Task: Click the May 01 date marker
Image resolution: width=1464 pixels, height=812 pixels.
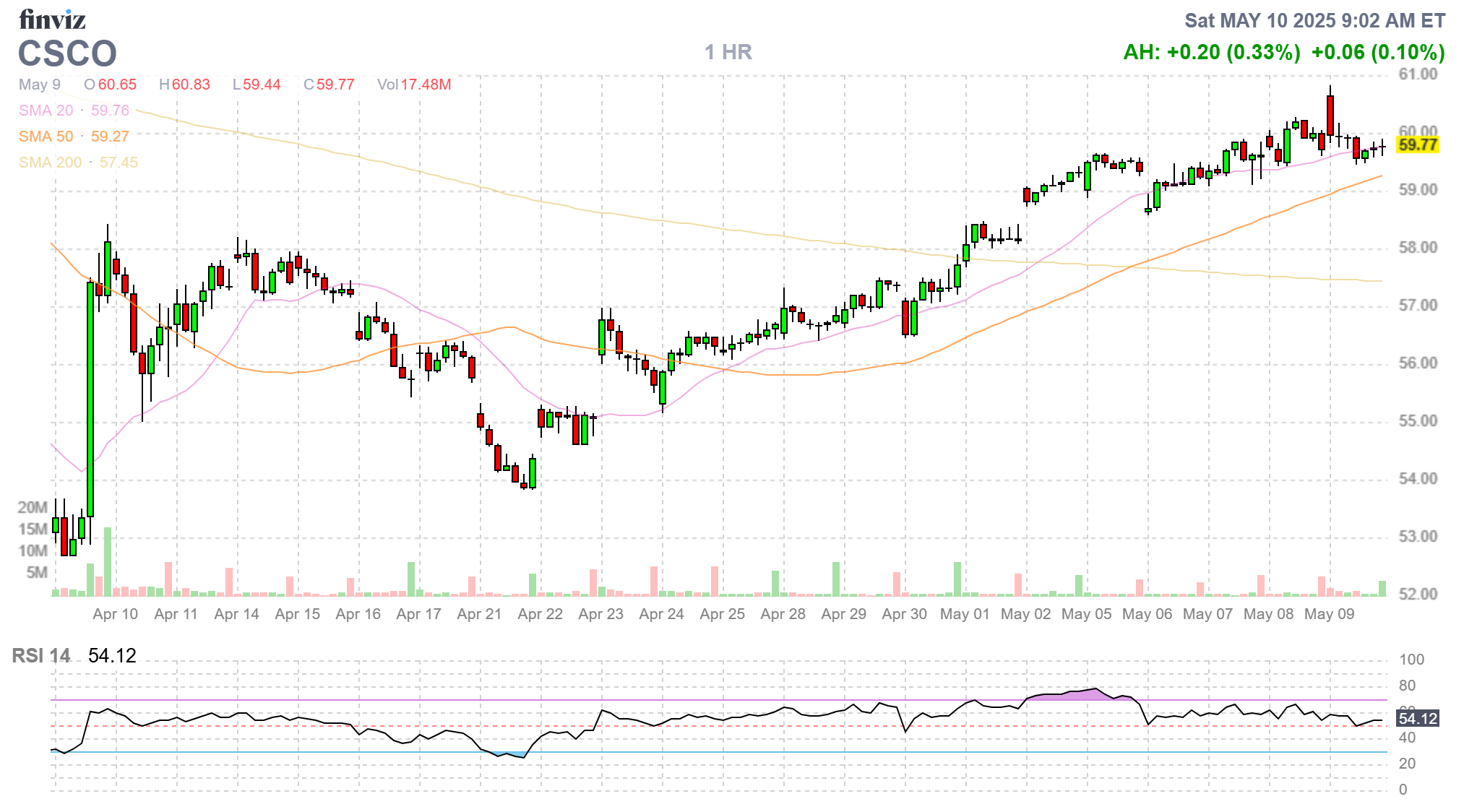Action: coord(965,614)
